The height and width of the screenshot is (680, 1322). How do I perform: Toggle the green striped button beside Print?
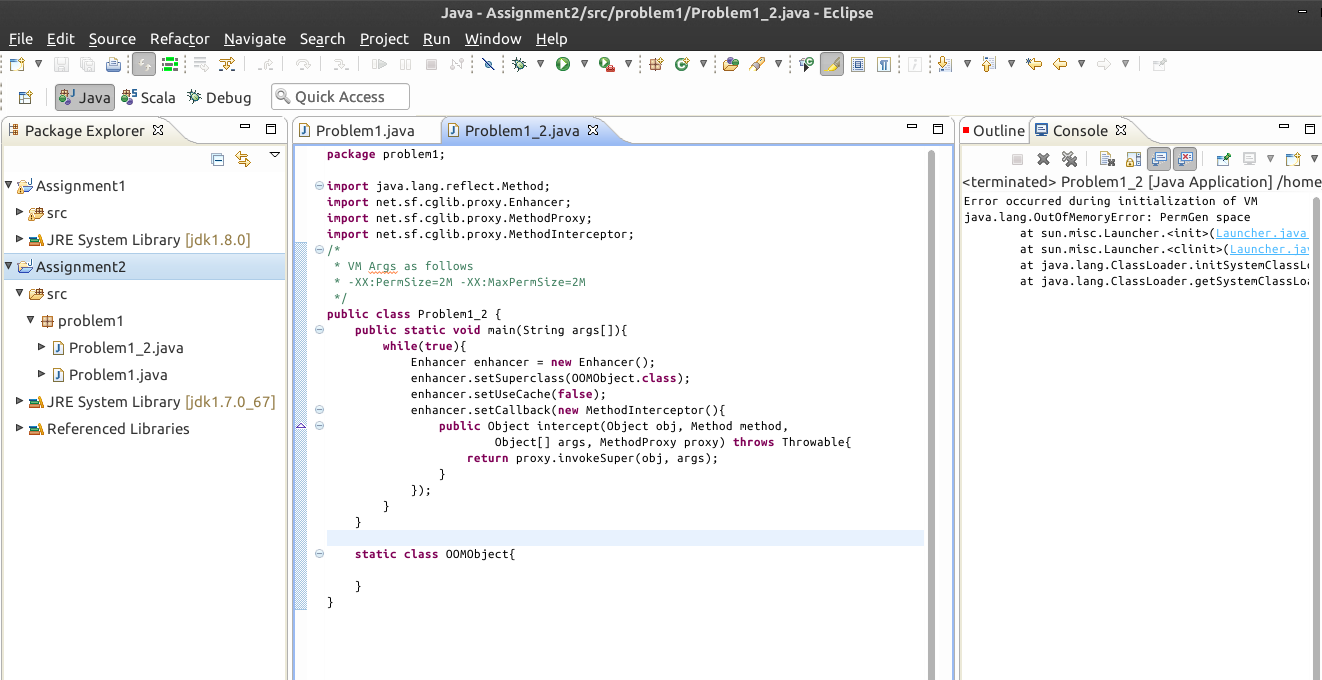pyautogui.click(x=170, y=64)
